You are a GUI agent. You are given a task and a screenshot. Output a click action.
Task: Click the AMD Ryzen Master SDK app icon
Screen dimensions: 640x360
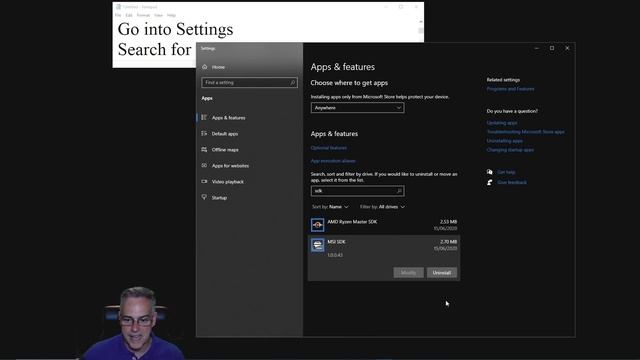pyautogui.click(x=318, y=225)
